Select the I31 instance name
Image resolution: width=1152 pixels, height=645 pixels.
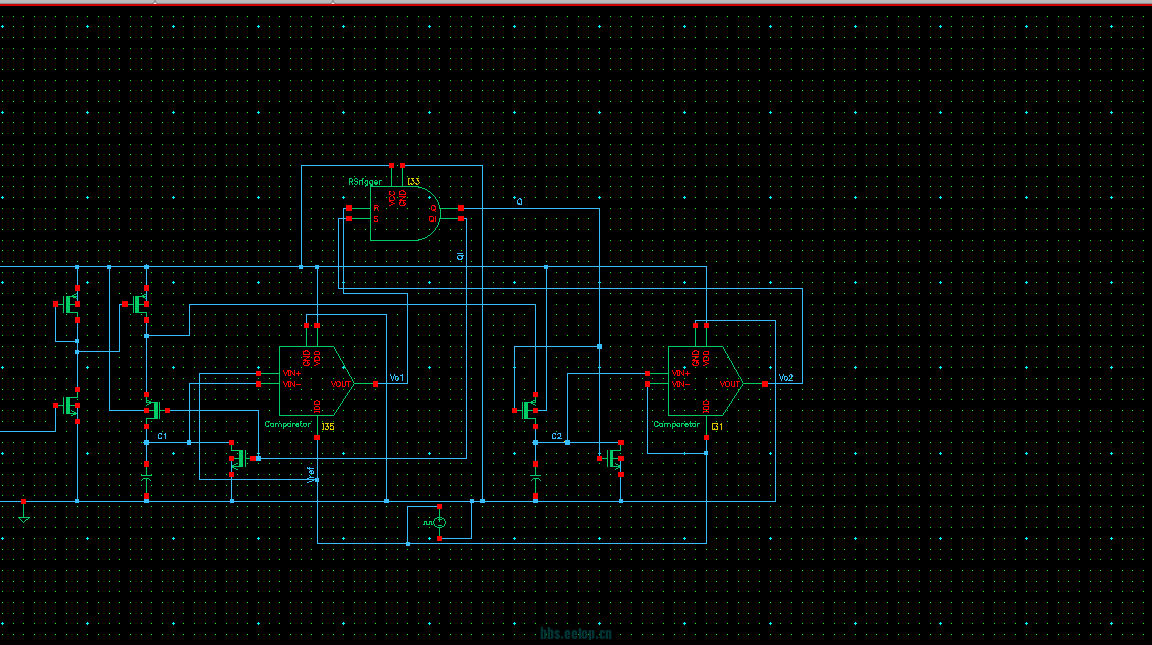click(x=717, y=427)
